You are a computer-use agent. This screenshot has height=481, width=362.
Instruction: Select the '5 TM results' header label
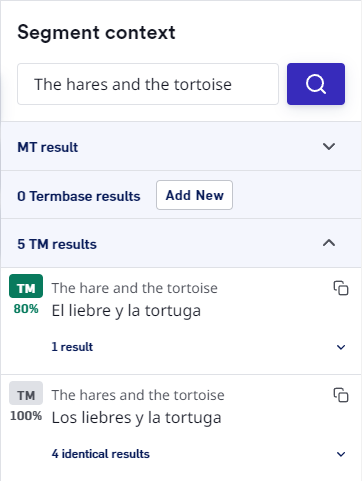pos(57,244)
